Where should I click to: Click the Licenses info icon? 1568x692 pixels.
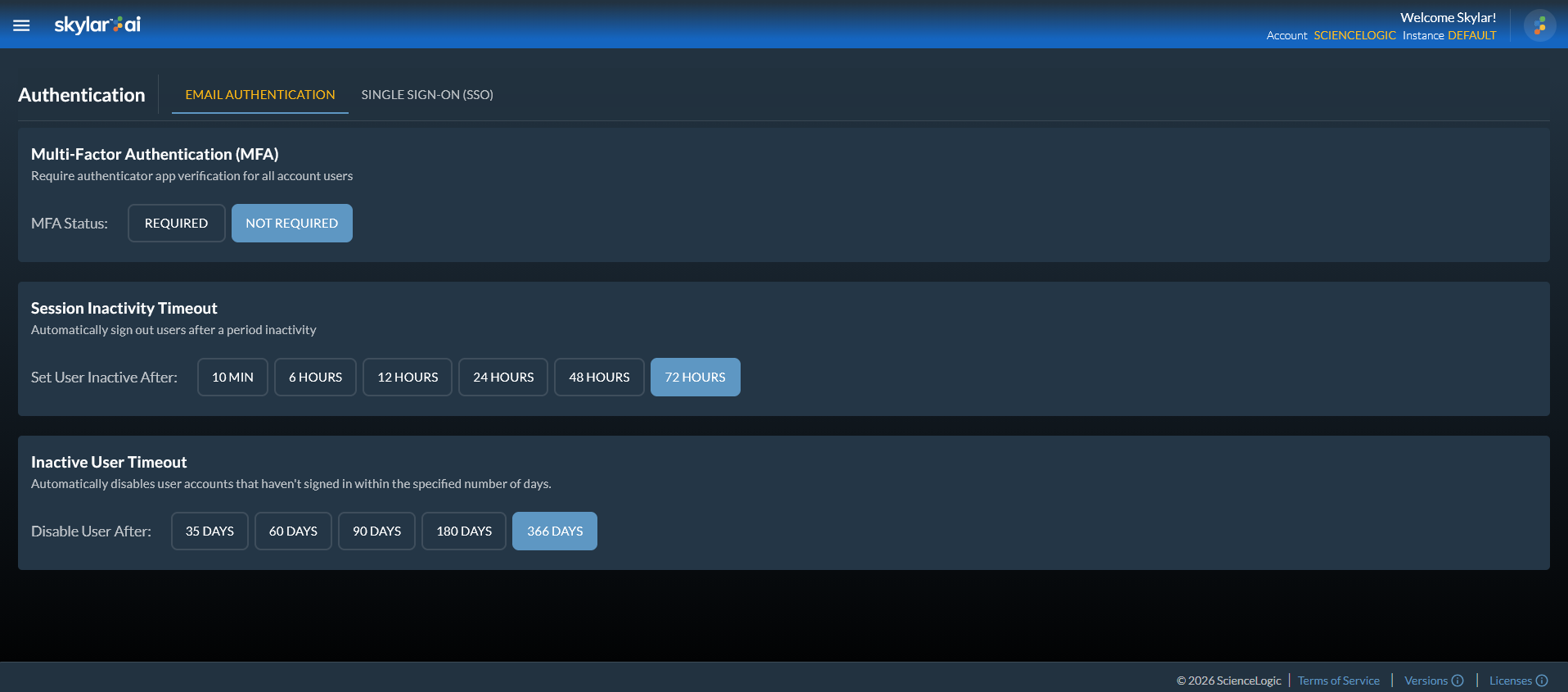click(x=1542, y=681)
